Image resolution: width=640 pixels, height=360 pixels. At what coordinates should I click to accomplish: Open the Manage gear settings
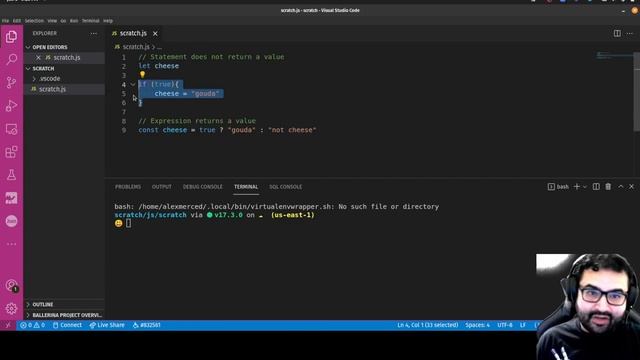(11, 309)
